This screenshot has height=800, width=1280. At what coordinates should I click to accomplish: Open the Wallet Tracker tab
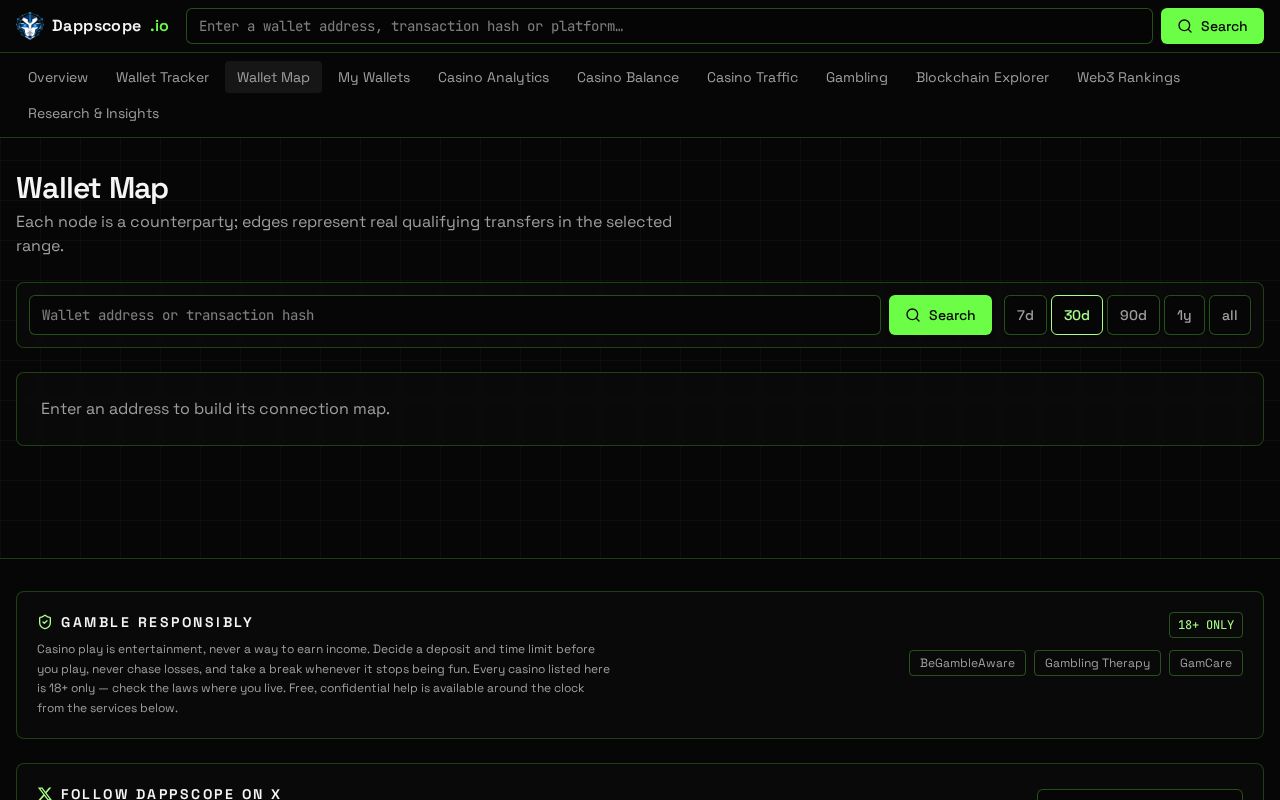pos(162,77)
